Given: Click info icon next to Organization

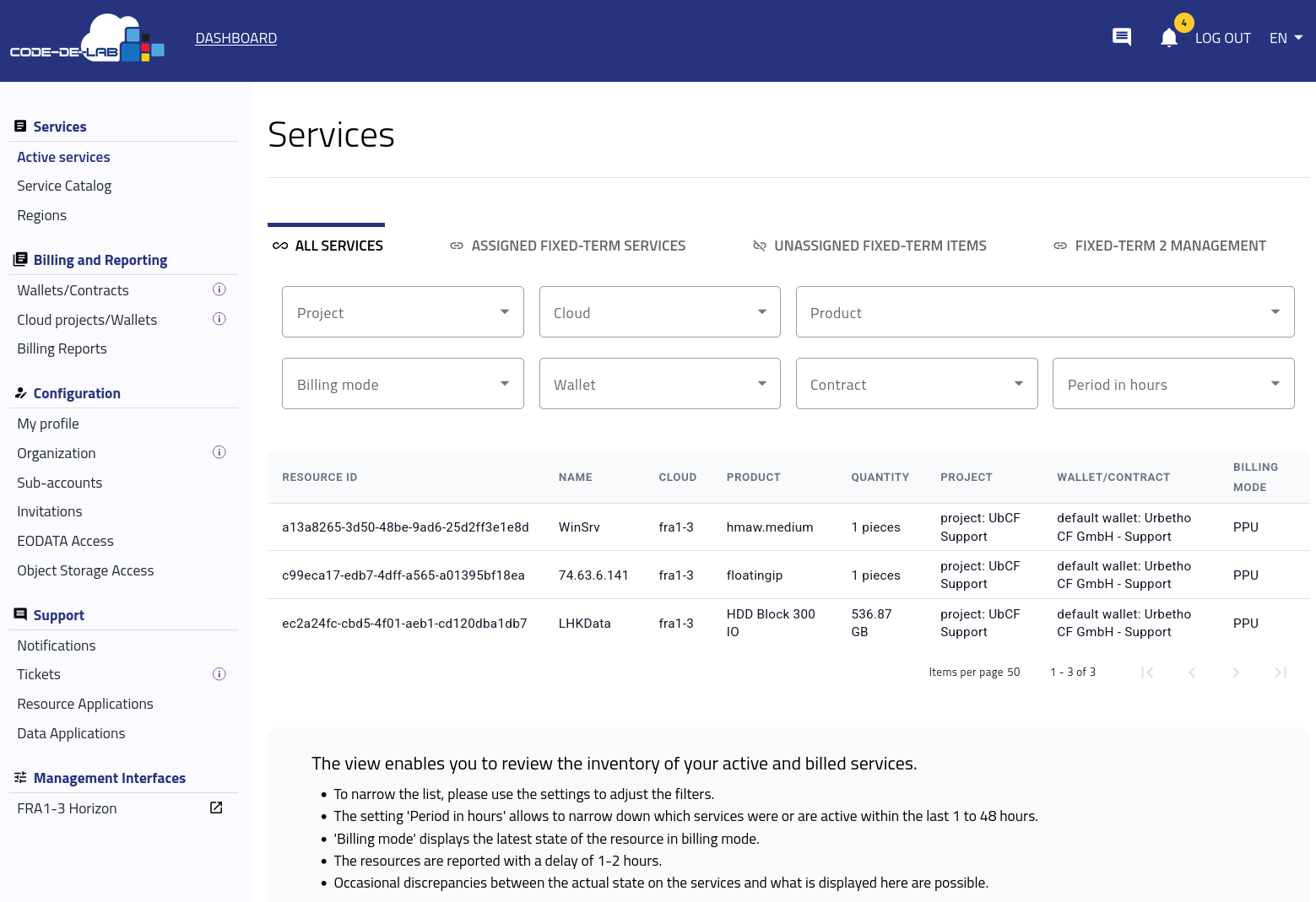Looking at the screenshot, I should coord(219,452).
